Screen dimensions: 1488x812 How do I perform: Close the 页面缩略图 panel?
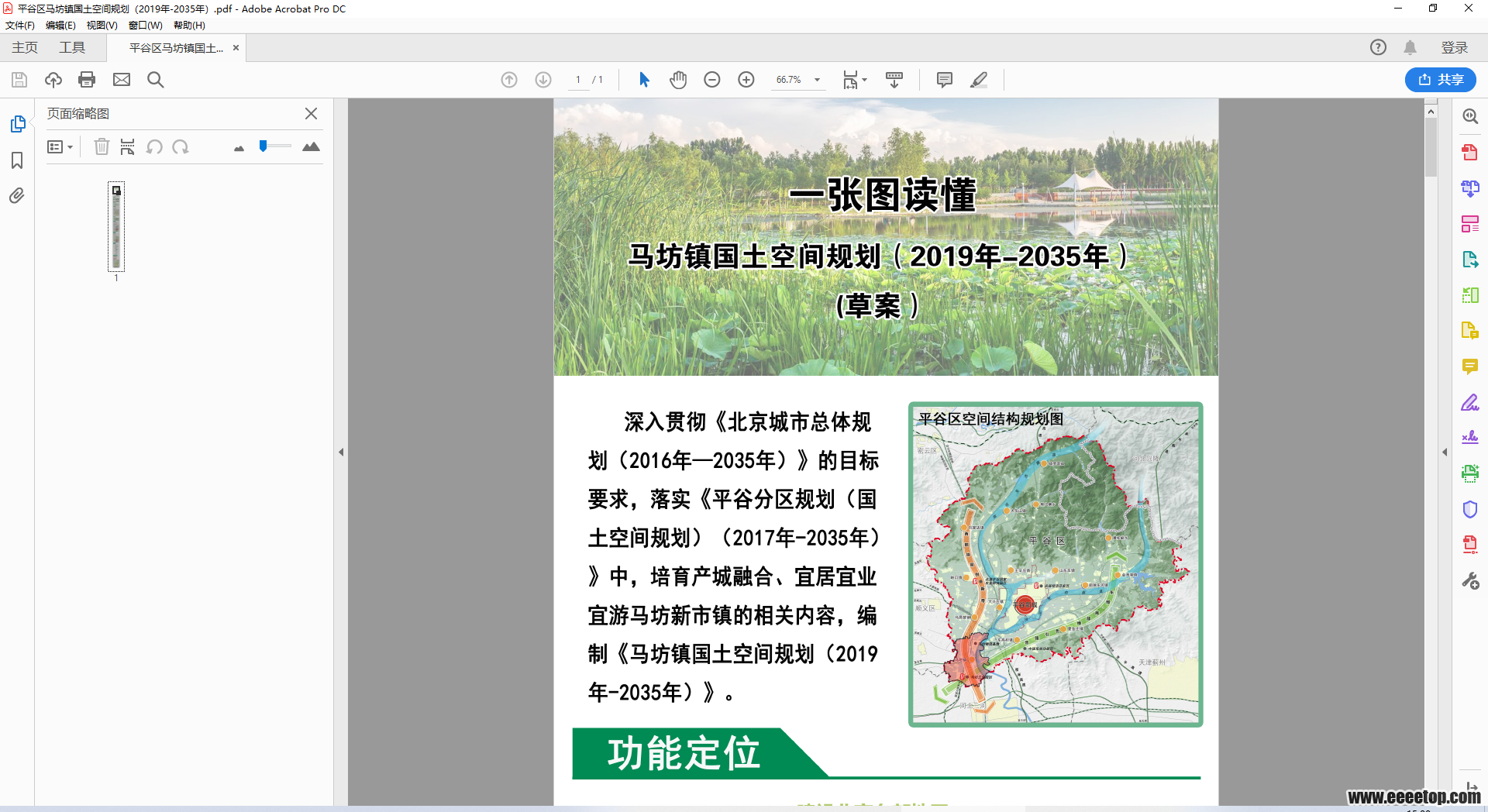tap(311, 113)
